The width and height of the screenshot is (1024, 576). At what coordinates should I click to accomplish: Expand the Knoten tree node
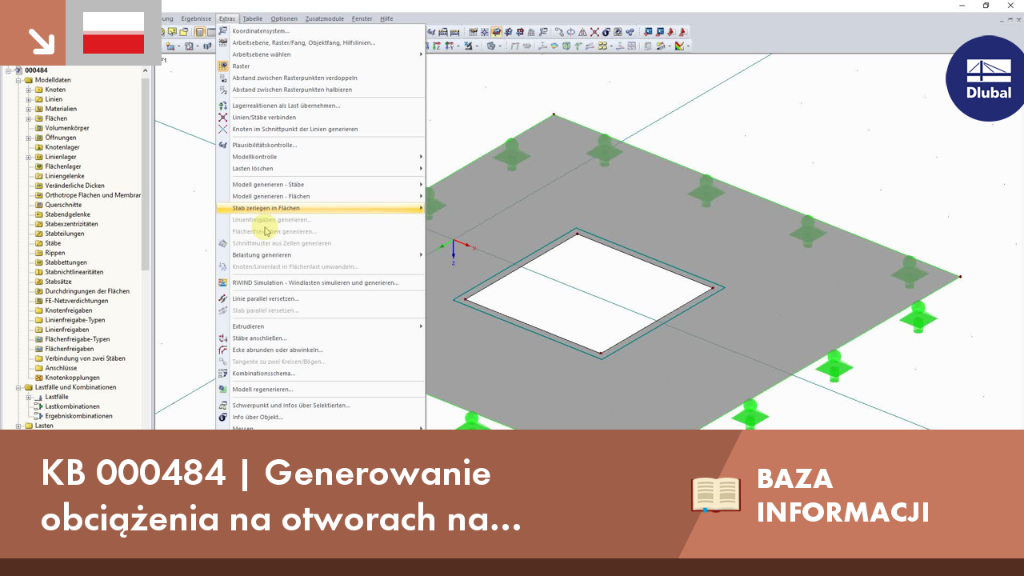click(x=29, y=89)
